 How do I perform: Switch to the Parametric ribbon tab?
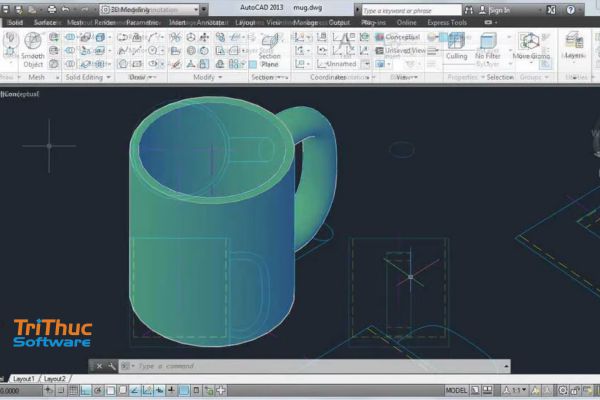click(x=143, y=23)
